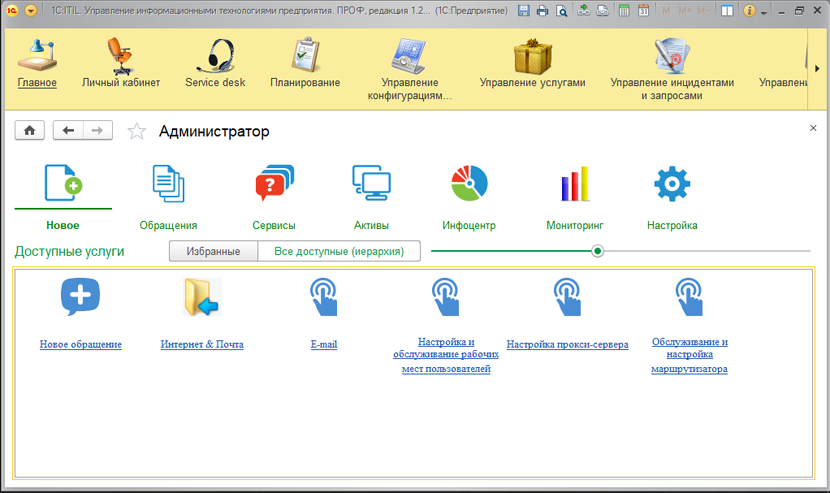Click the Новое обращение link
Screen dimensions: 830x493
click(x=81, y=345)
